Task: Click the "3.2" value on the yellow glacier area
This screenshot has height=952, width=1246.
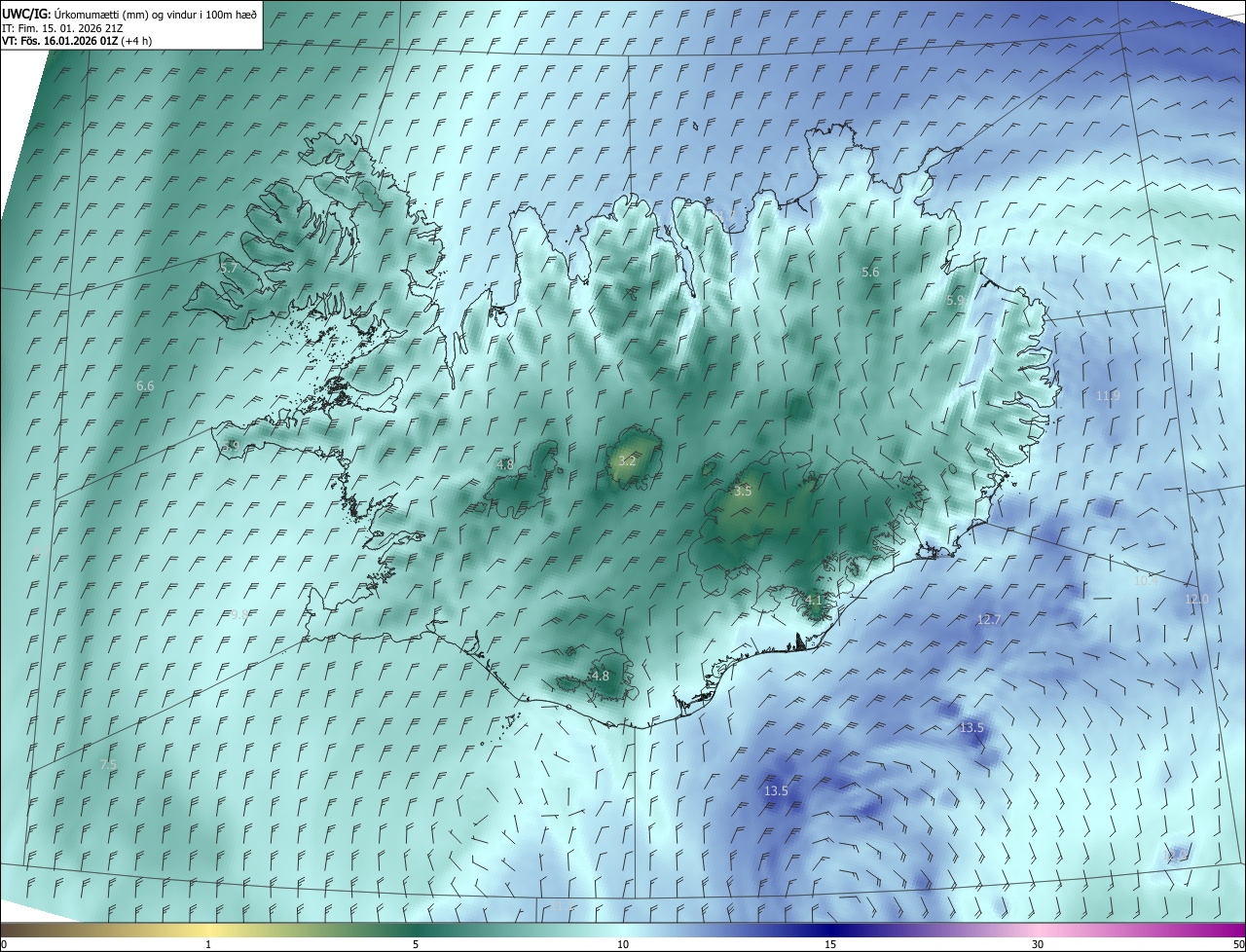Action: point(627,460)
